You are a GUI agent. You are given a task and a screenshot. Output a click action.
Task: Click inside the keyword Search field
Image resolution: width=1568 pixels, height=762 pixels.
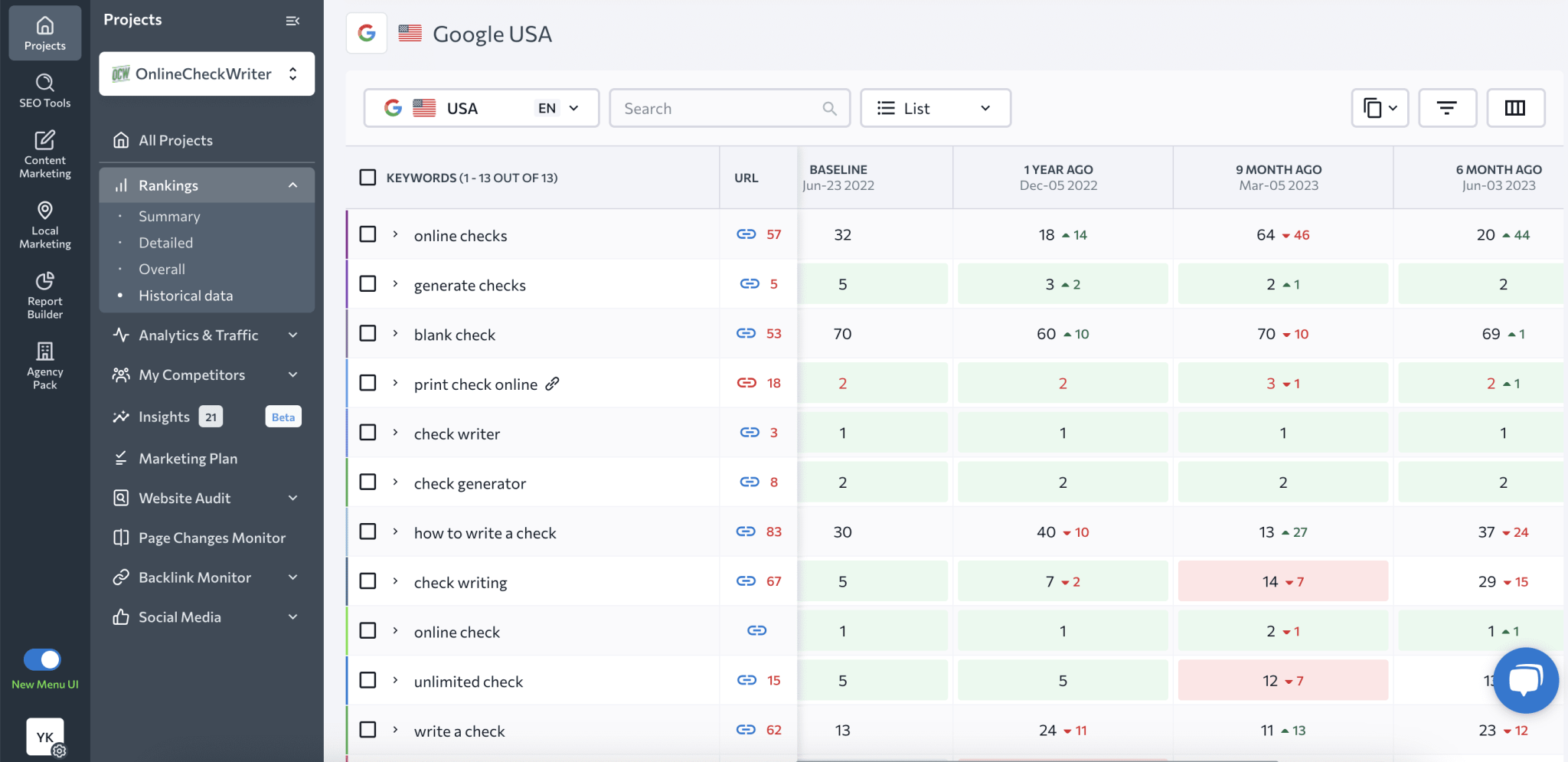727,108
